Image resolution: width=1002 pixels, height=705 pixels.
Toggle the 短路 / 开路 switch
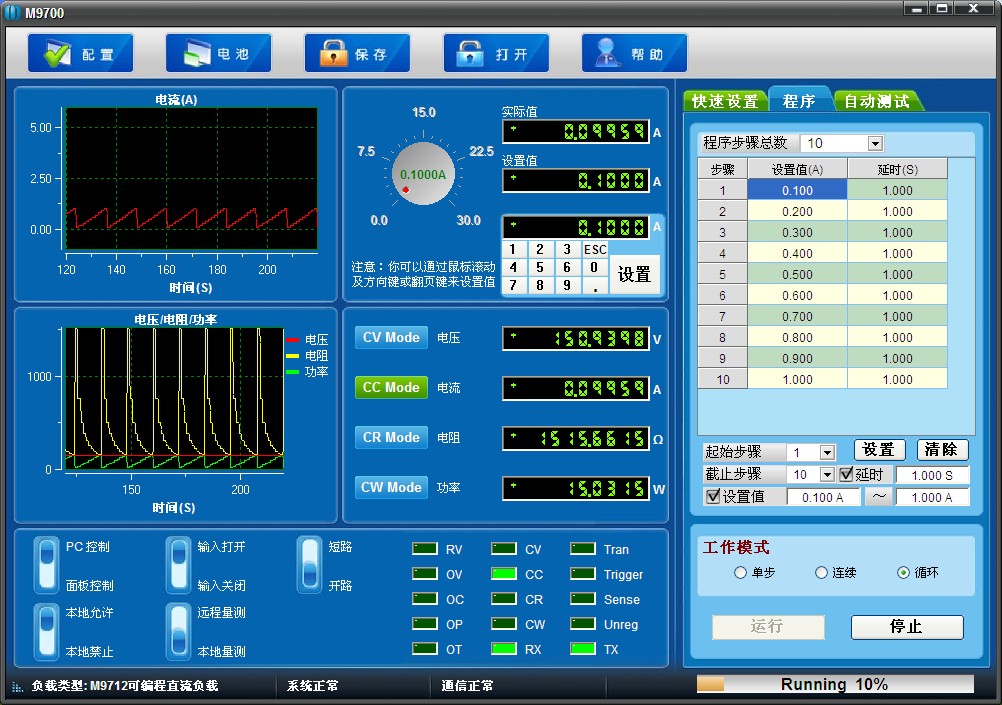(x=311, y=564)
